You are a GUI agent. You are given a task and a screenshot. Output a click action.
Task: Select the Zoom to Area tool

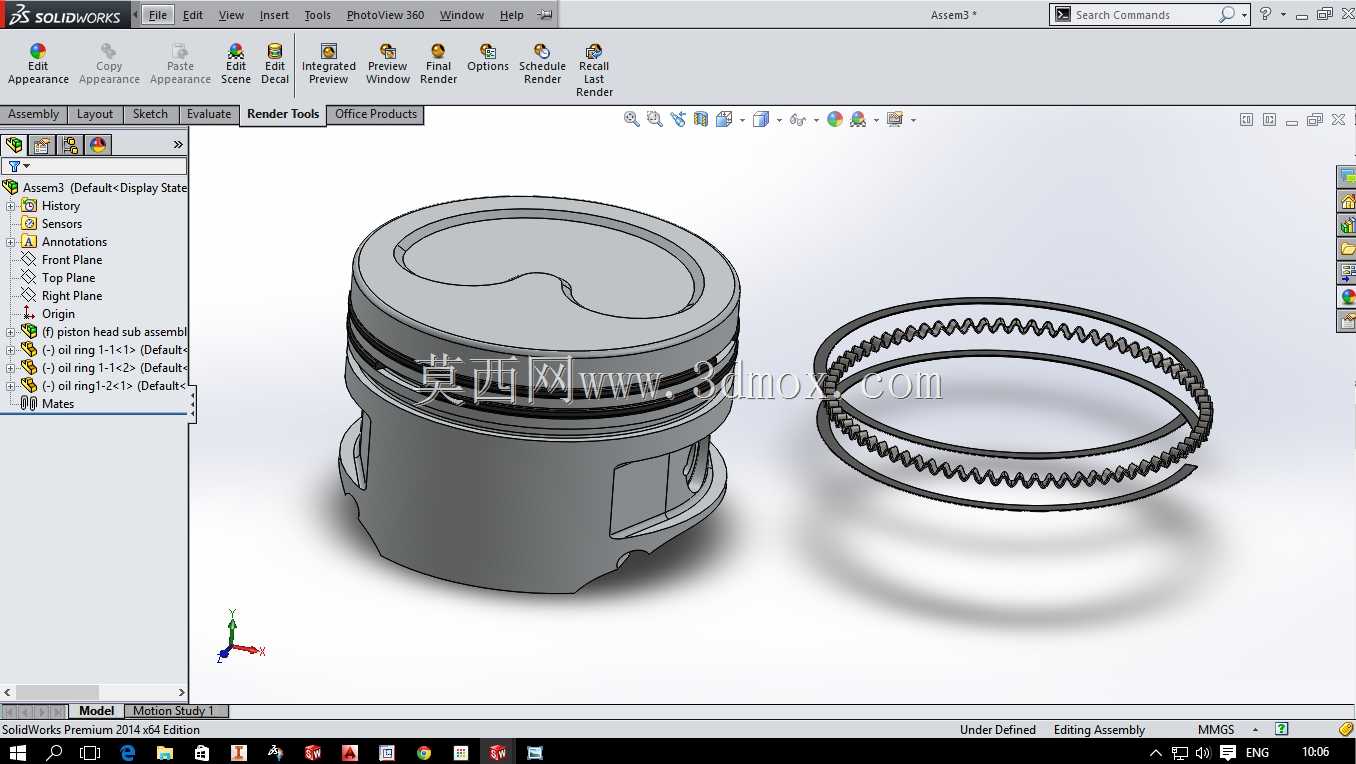coord(655,119)
